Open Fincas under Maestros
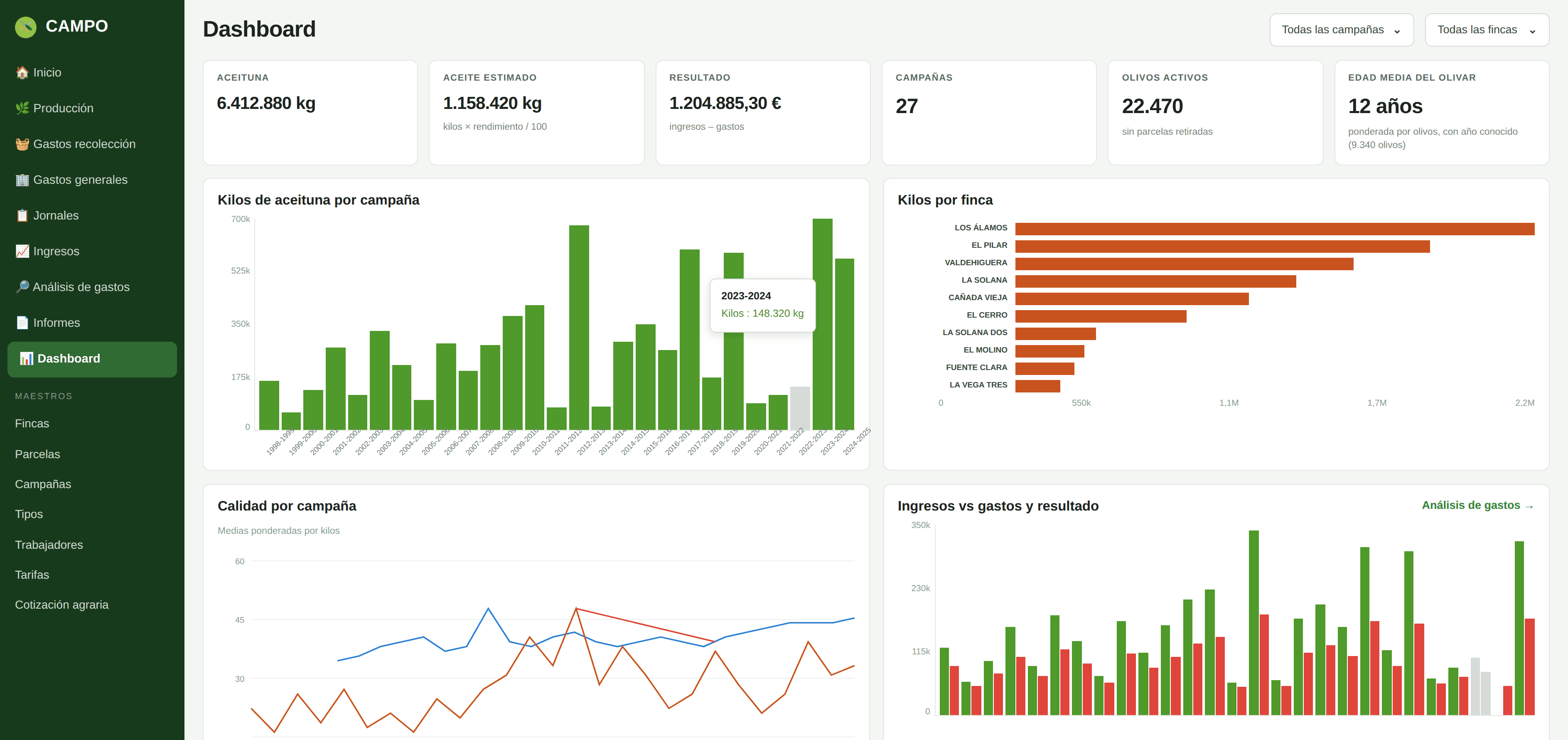 click(x=92, y=424)
